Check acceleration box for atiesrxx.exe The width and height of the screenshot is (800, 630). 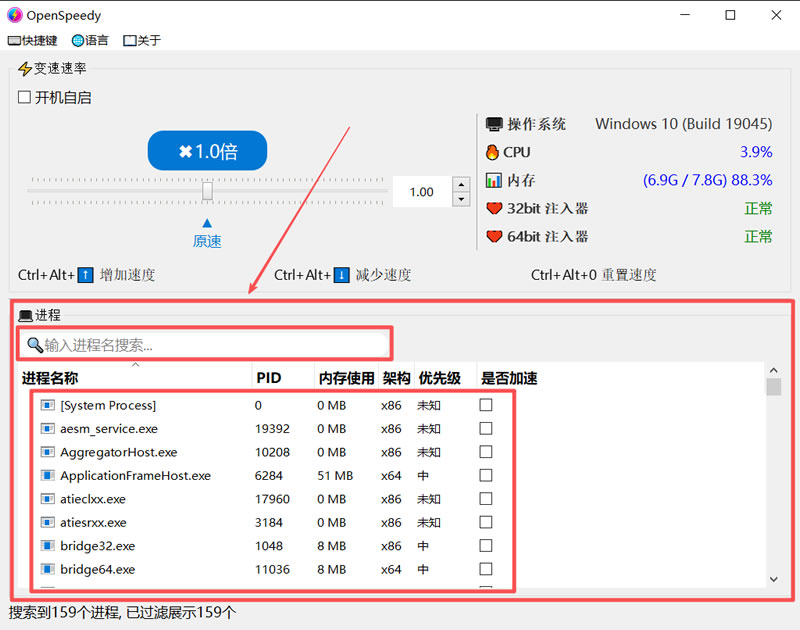coord(486,522)
